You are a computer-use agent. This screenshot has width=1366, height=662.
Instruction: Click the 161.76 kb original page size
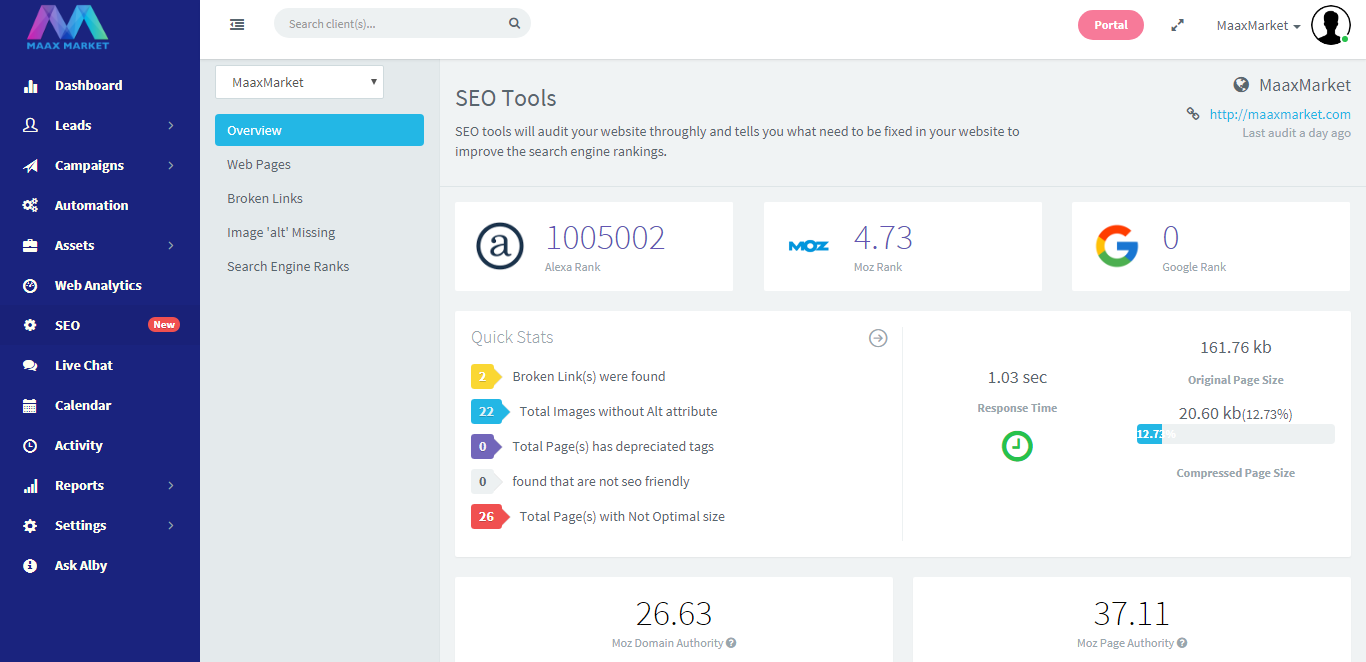[1236, 348]
